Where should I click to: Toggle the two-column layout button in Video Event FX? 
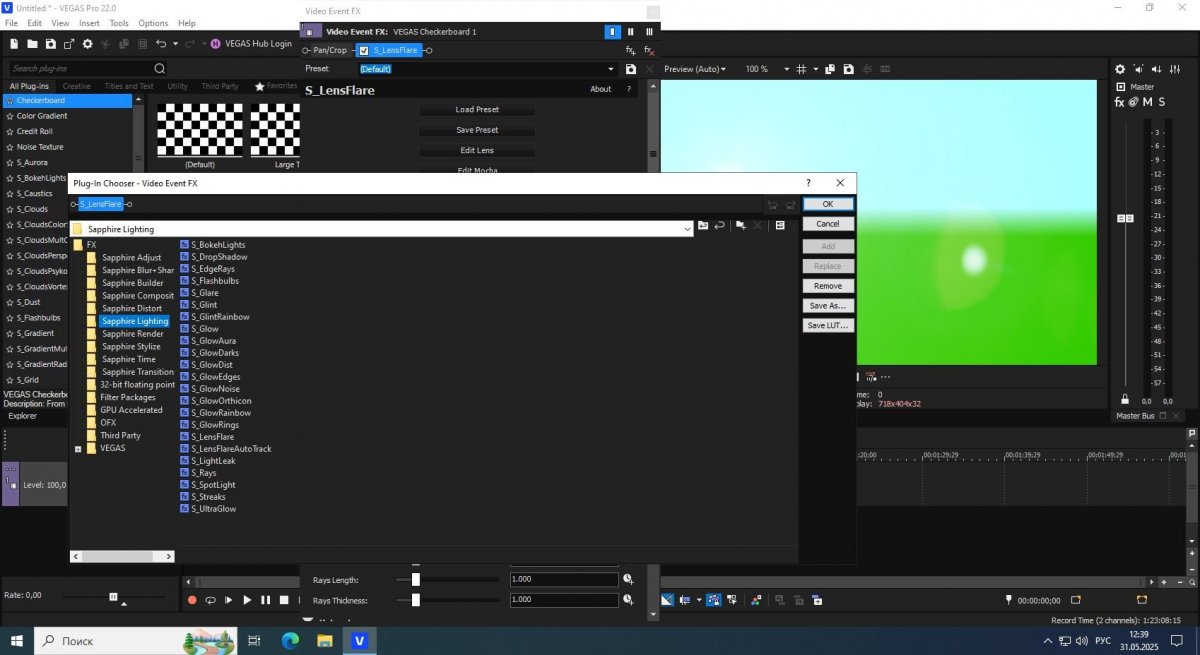[x=631, y=32]
